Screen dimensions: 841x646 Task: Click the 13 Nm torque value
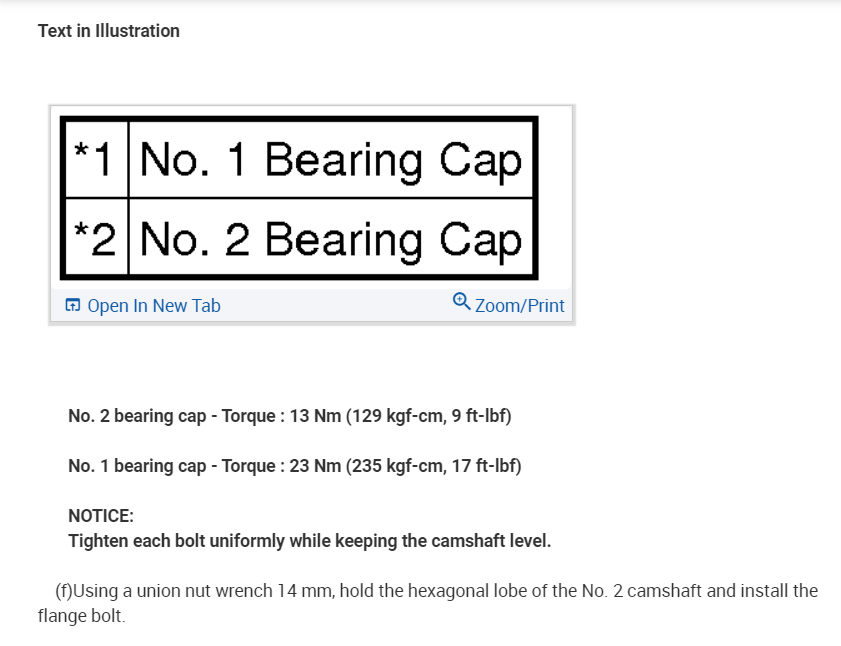[314, 416]
